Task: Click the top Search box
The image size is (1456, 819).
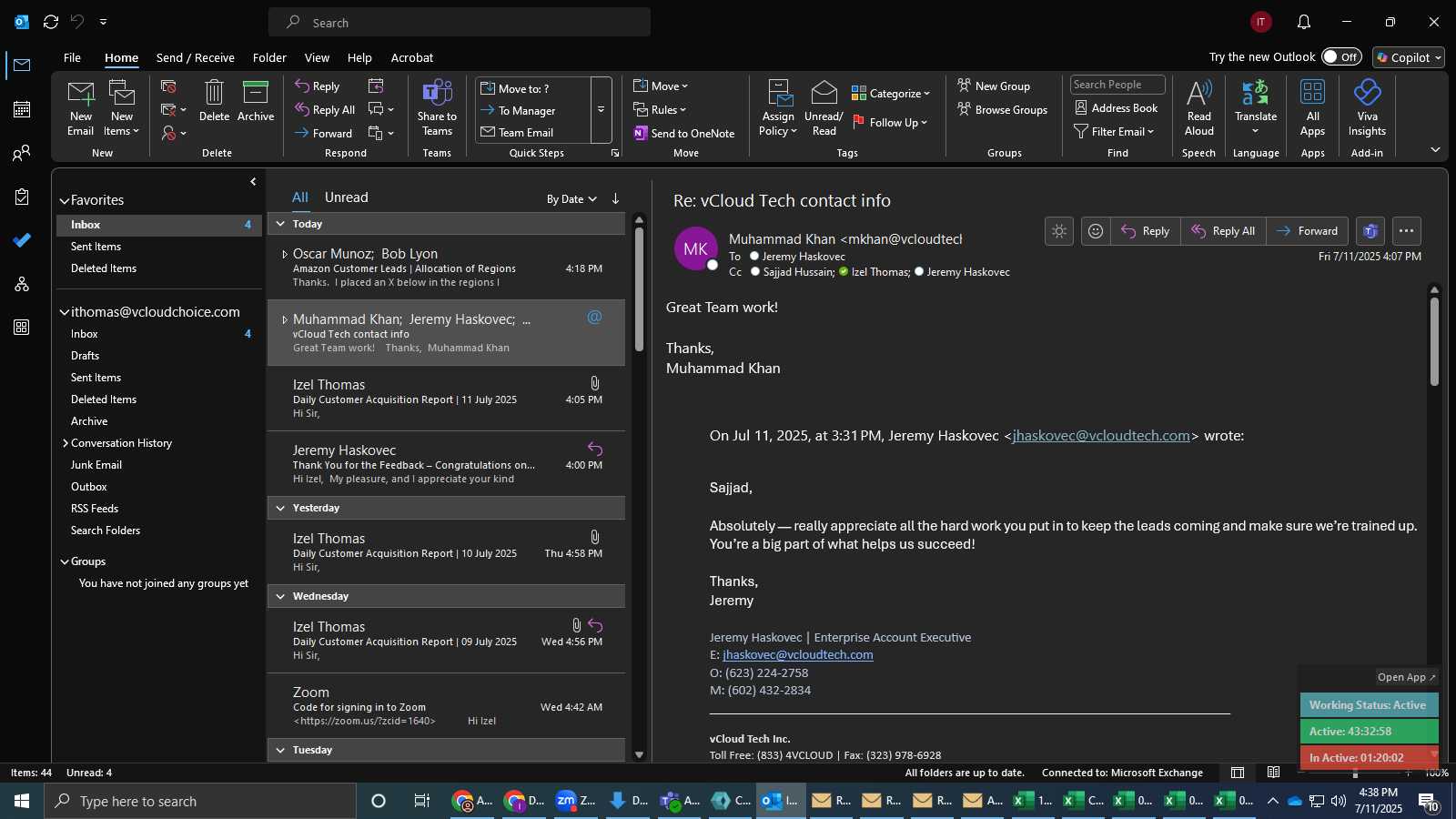Action: tap(460, 22)
